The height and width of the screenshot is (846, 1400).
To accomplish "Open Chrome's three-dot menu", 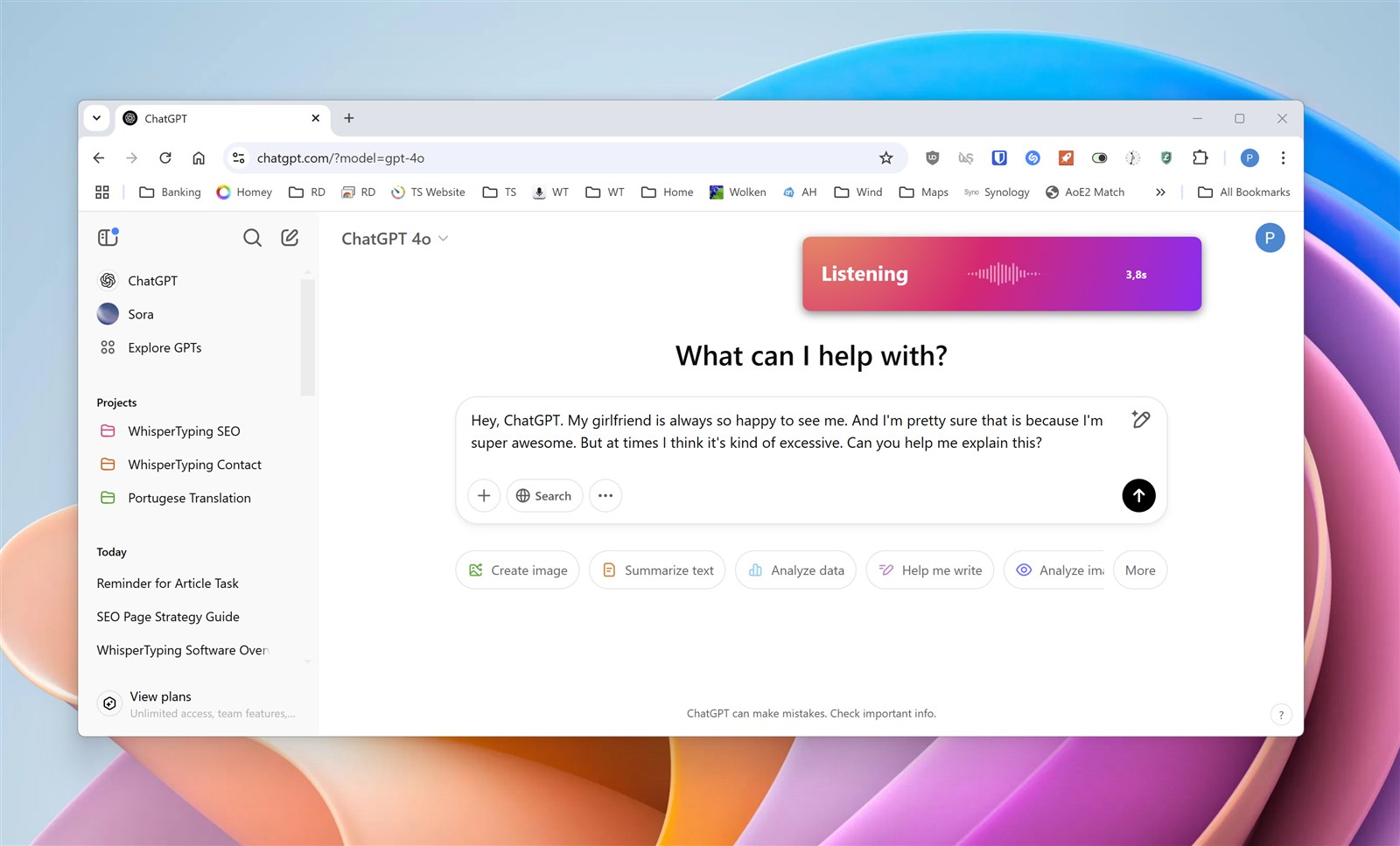I will coord(1283,157).
